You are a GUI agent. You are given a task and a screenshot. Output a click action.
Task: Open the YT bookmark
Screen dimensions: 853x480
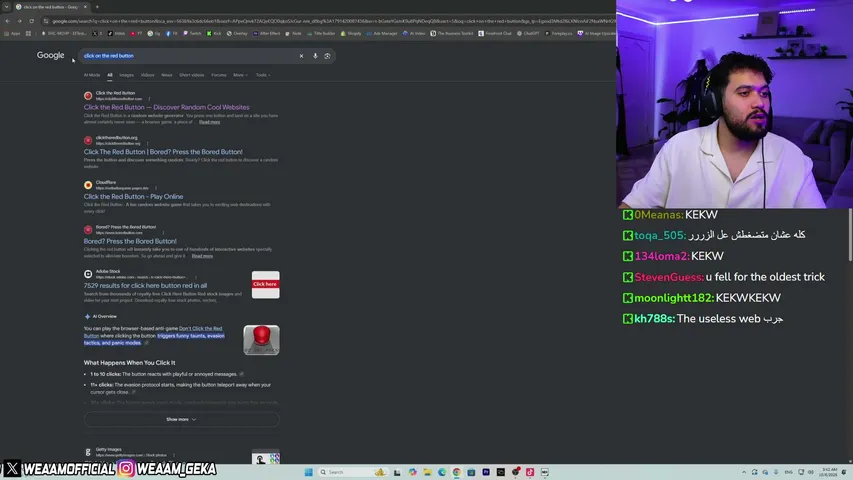pos(137,33)
